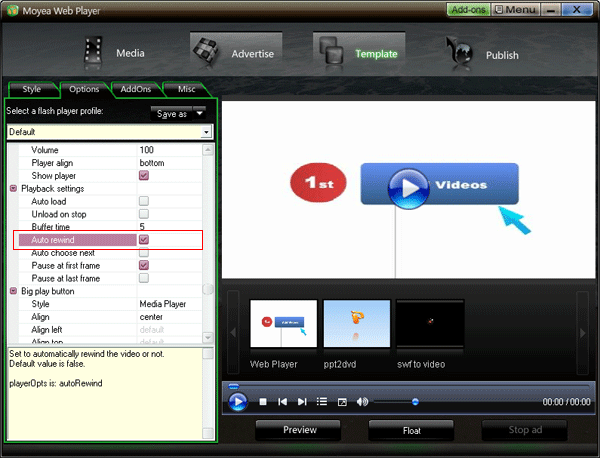Viewport: 600px width, 458px height.
Task: Click the Moyea Web Player app icon
Action: coord(12,10)
